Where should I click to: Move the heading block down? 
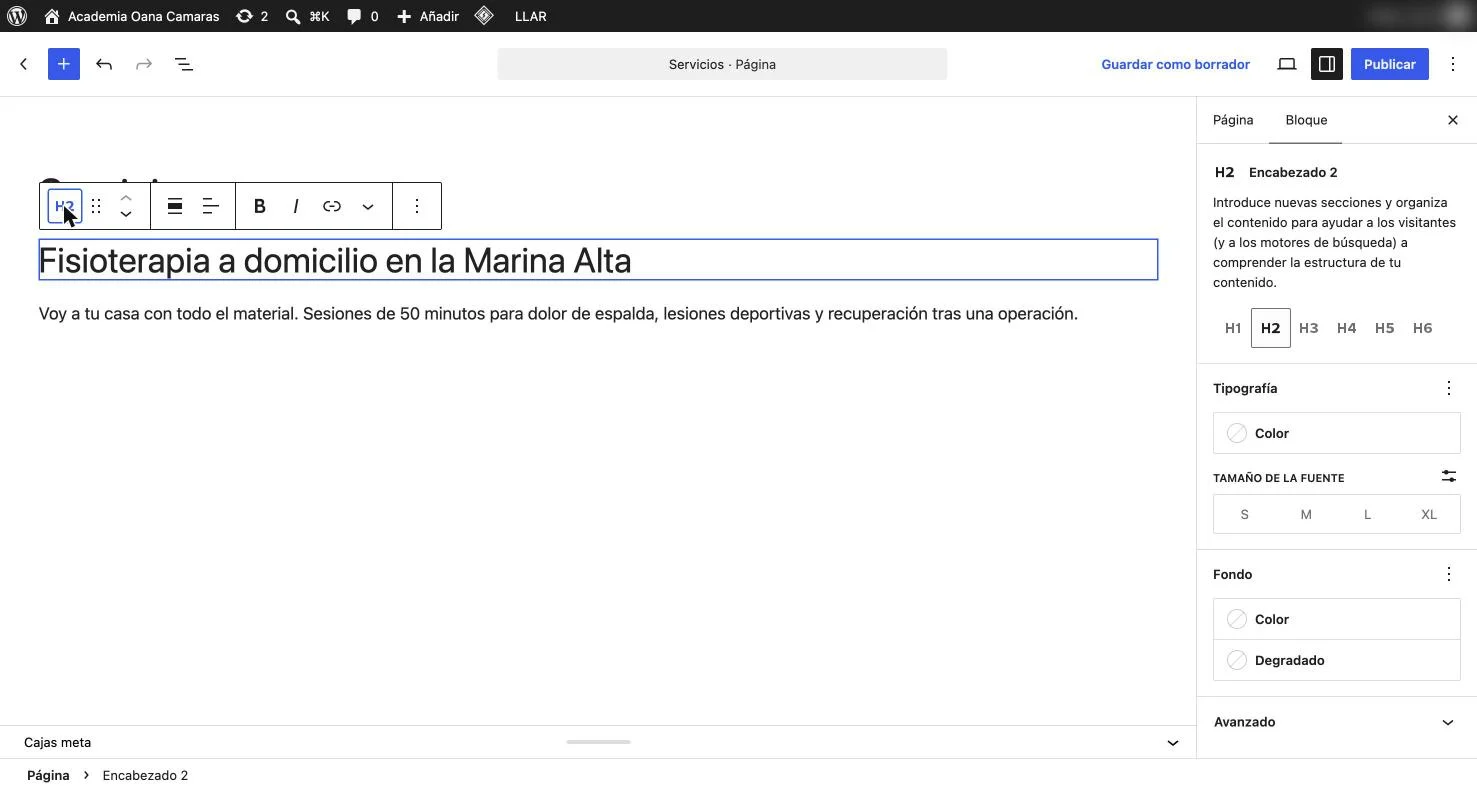pos(126,215)
